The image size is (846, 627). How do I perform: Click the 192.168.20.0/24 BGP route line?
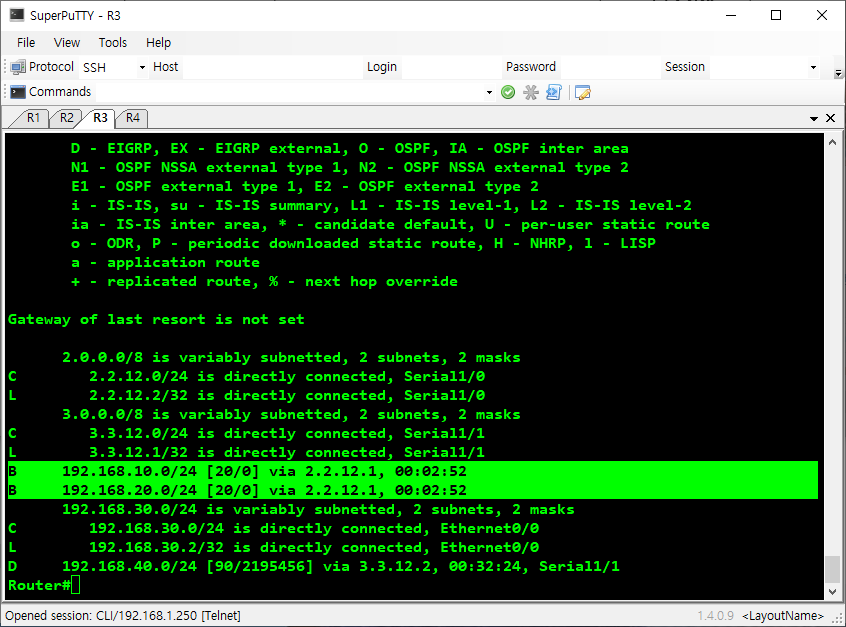point(413,490)
